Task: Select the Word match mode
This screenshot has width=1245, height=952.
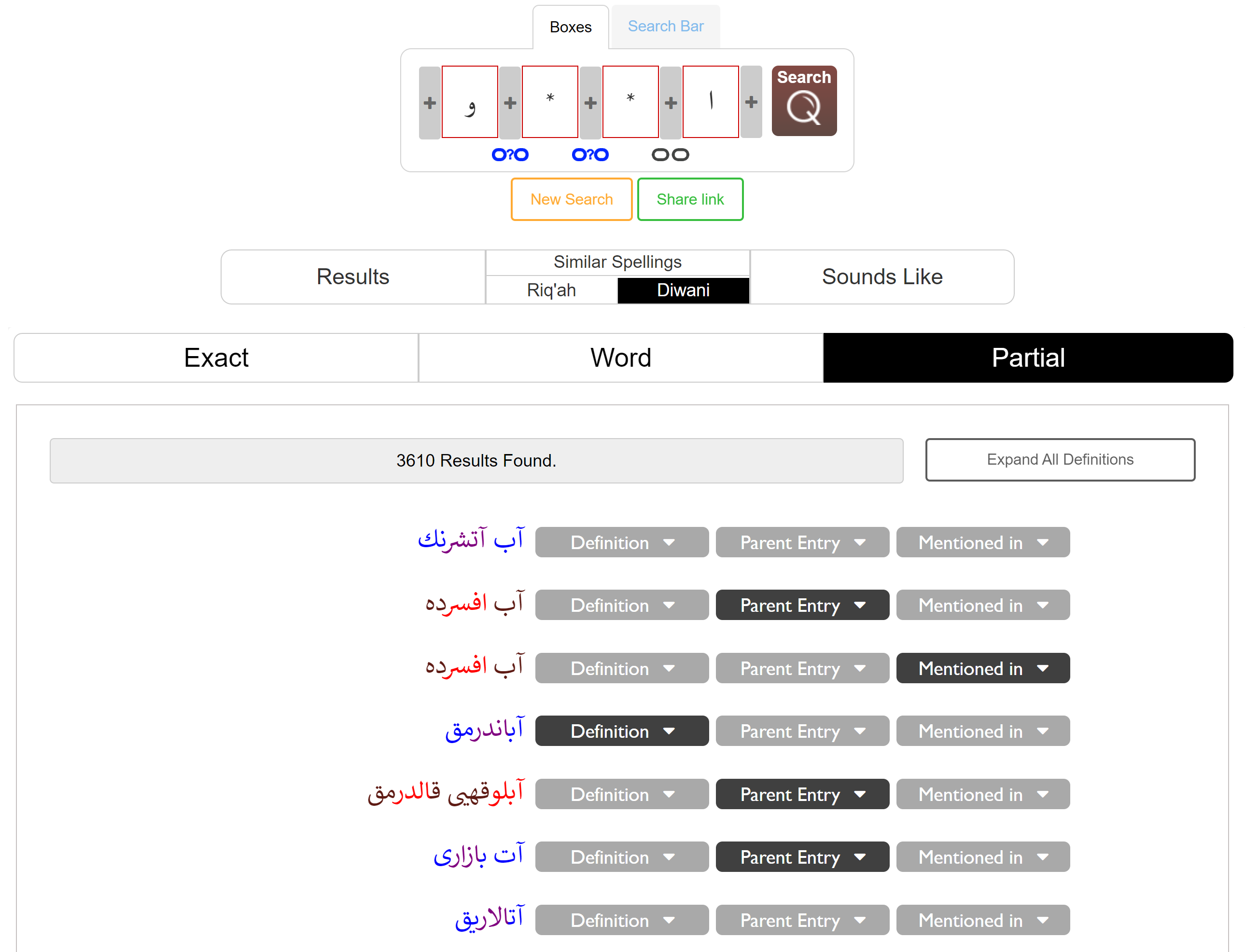Action: [x=620, y=358]
